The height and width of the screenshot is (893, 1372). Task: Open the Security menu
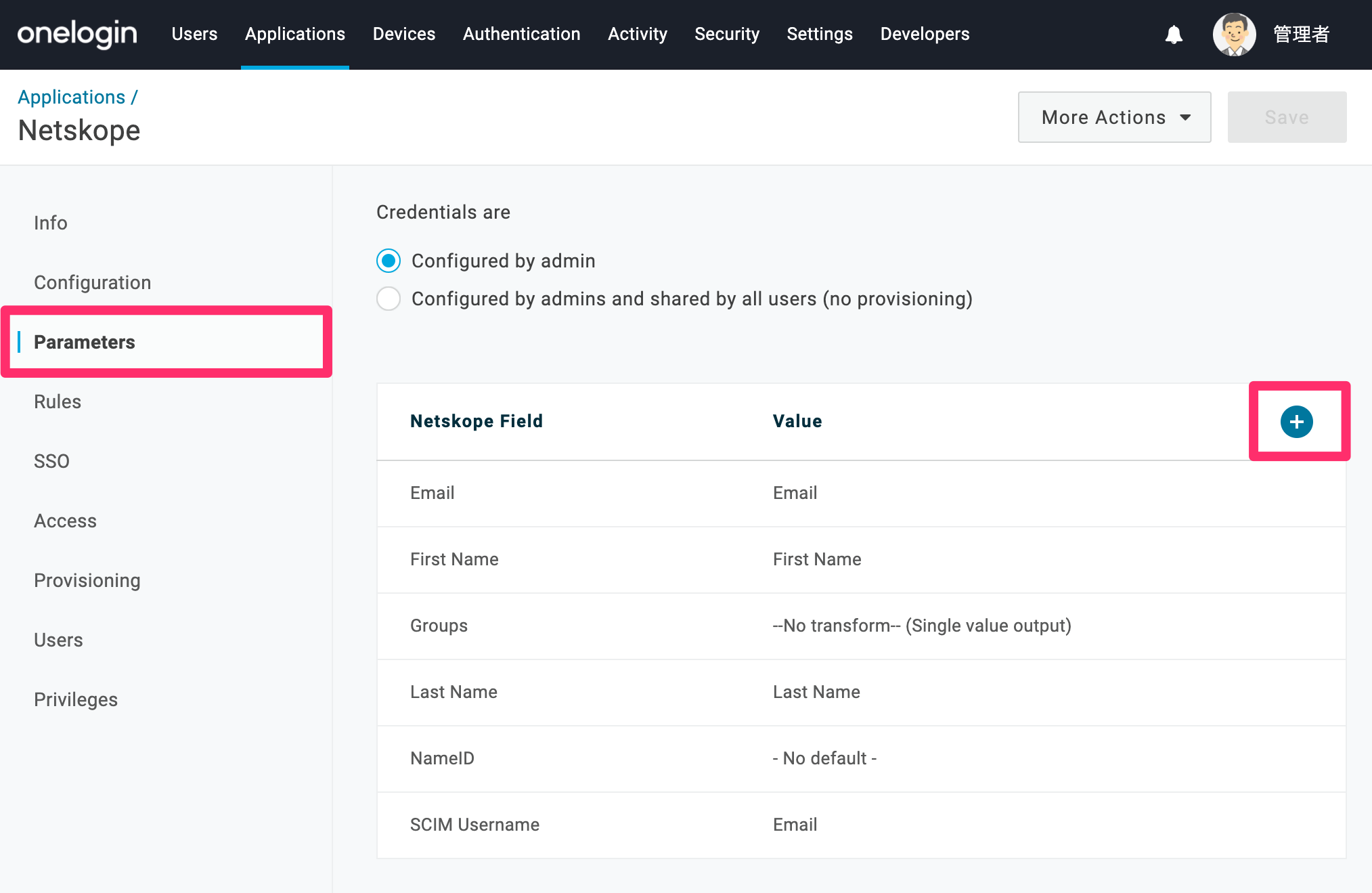[x=727, y=34]
